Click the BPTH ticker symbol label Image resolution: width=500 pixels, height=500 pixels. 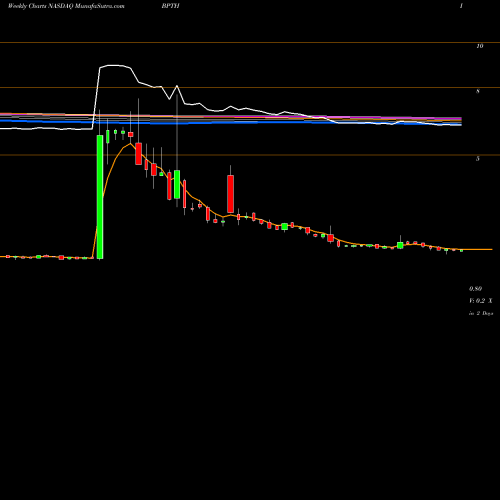pyautogui.click(x=170, y=6)
